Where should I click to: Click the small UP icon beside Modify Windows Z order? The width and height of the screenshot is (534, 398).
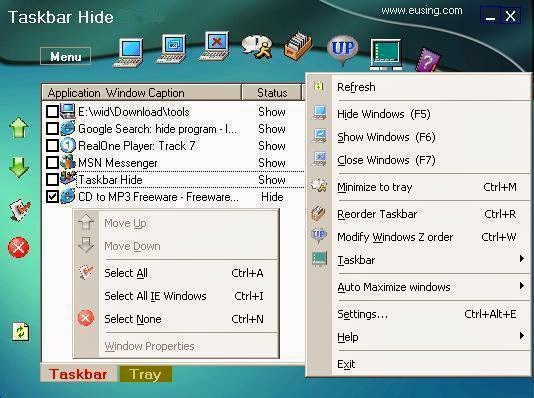[x=319, y=235]
